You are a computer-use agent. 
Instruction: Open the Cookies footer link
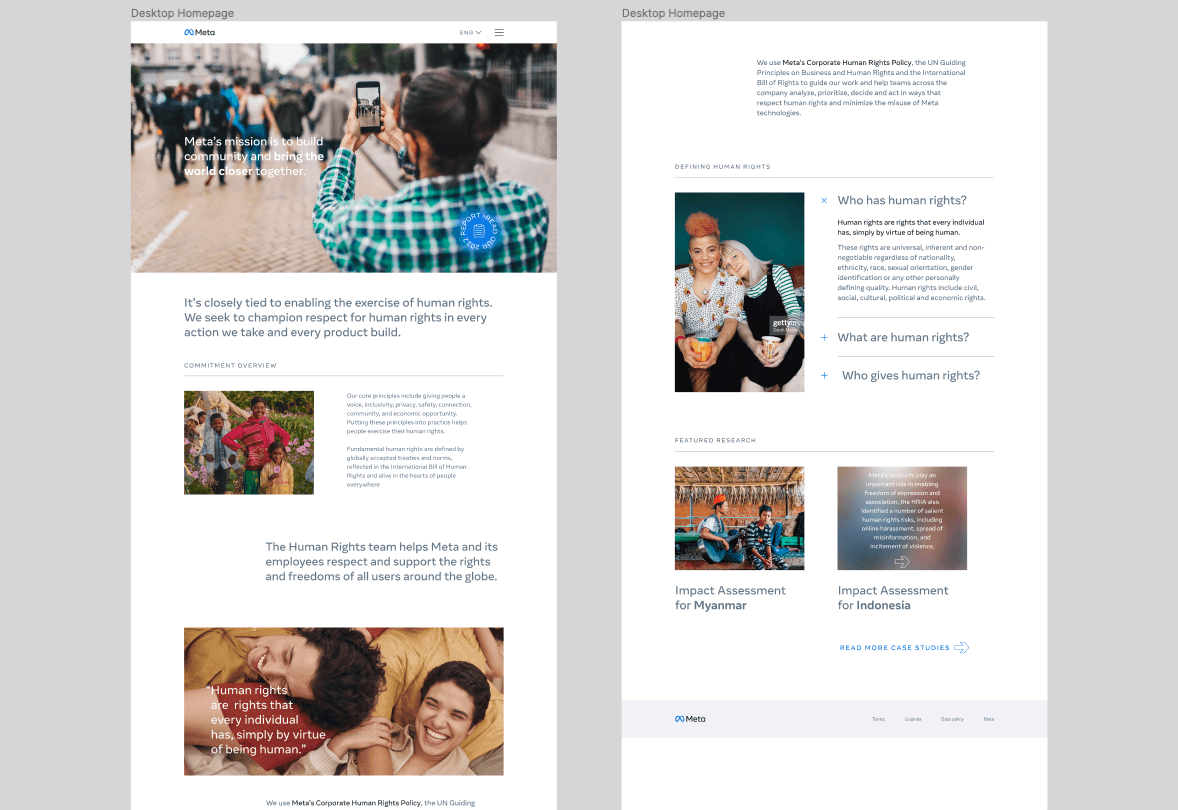pyautogui.click(x=913, y=719)
